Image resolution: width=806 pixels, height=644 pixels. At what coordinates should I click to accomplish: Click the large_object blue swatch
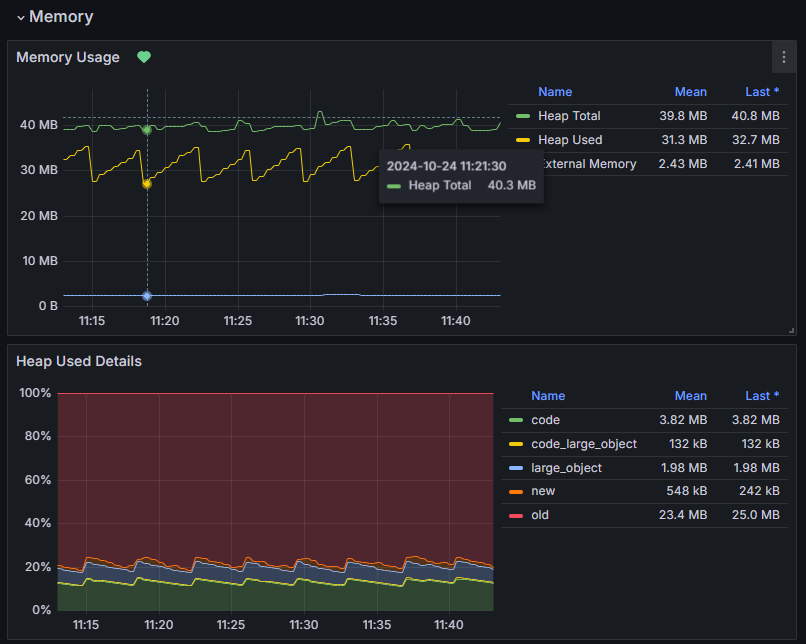click(x=516, y=468)
